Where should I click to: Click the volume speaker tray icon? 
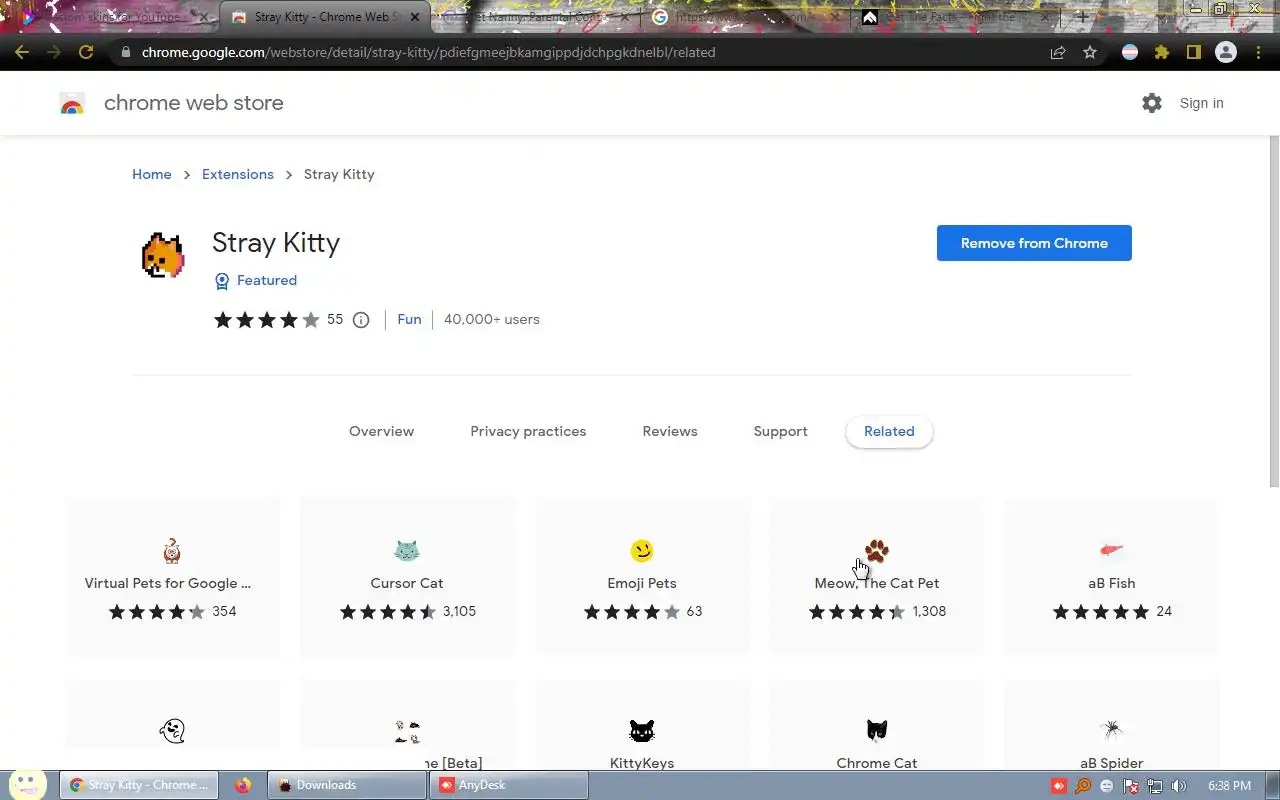point(1179,786)
